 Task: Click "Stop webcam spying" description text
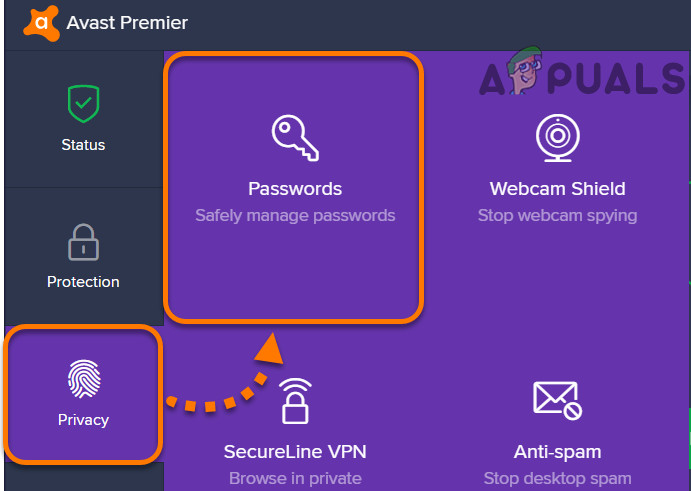[557, 215]
